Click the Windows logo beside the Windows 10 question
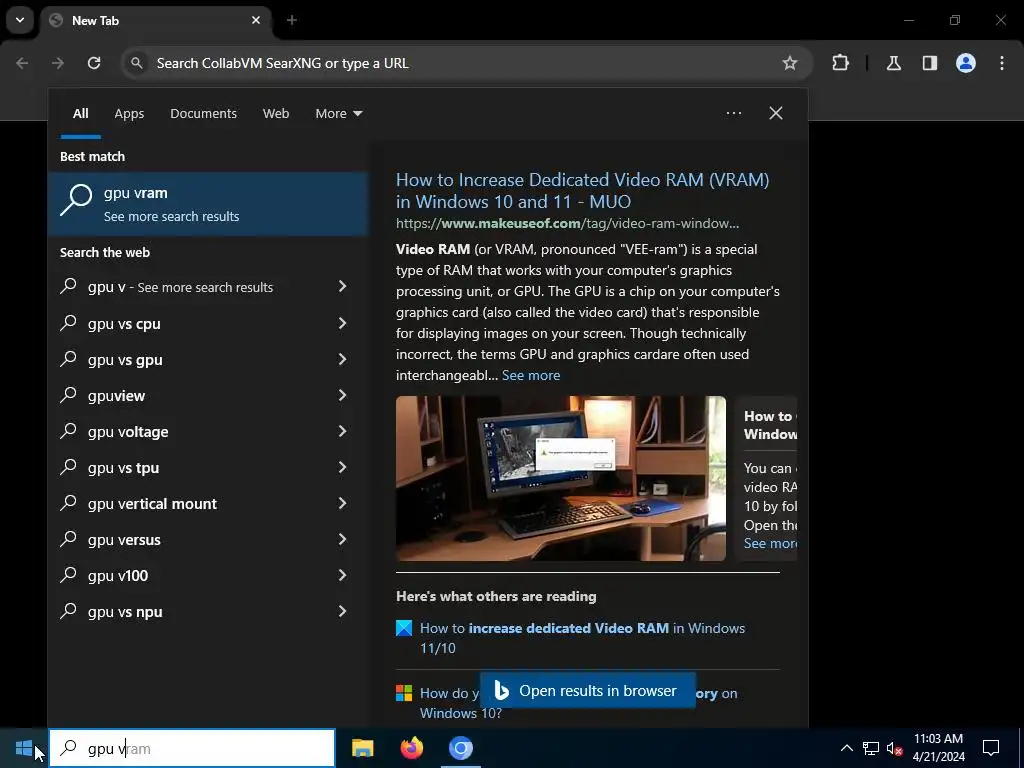Viewport: 1024px width, 768px height. [x=404, y=693]
